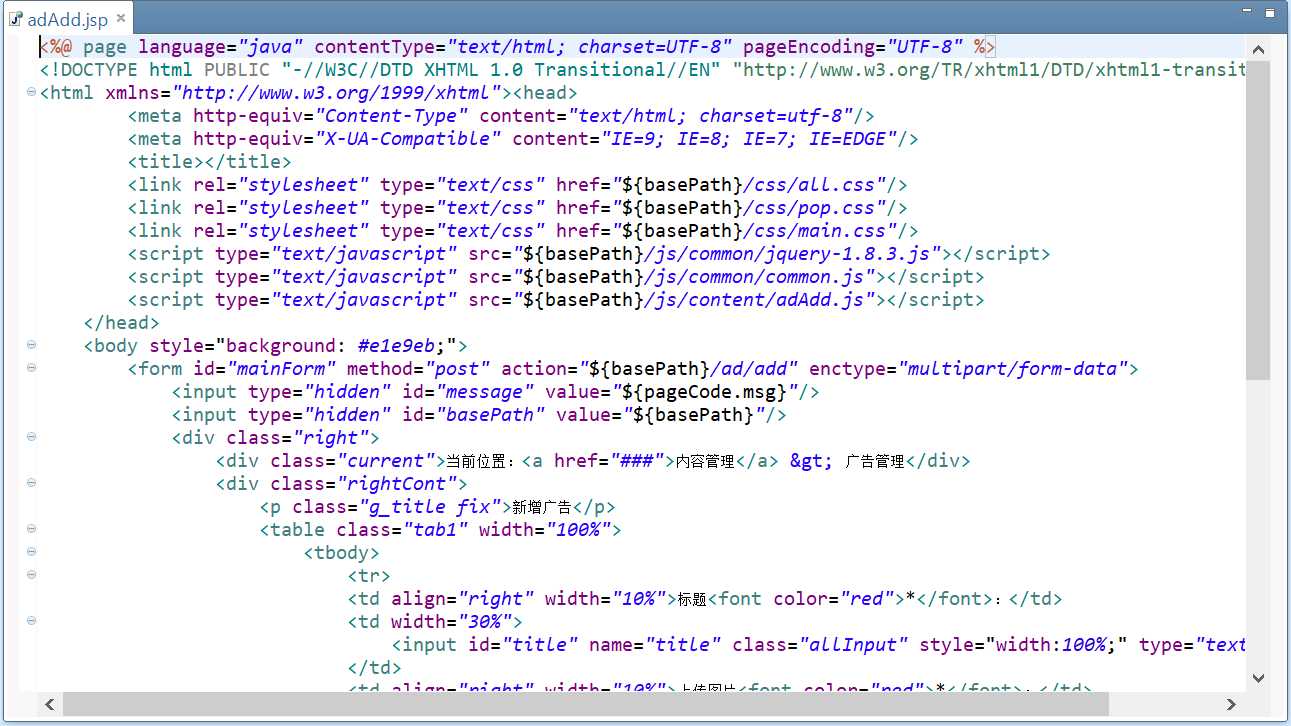Collapse the tbody fold marker

click(x=31, y=552)
